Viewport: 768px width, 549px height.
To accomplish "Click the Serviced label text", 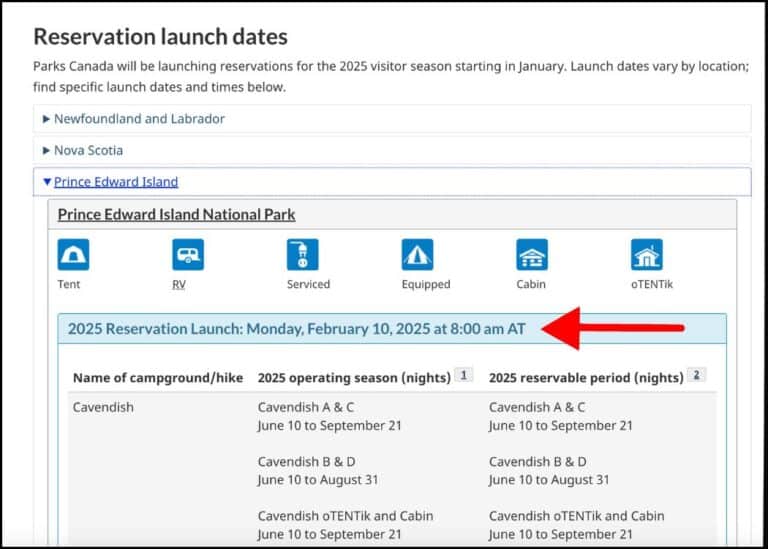I will [309, 284].
